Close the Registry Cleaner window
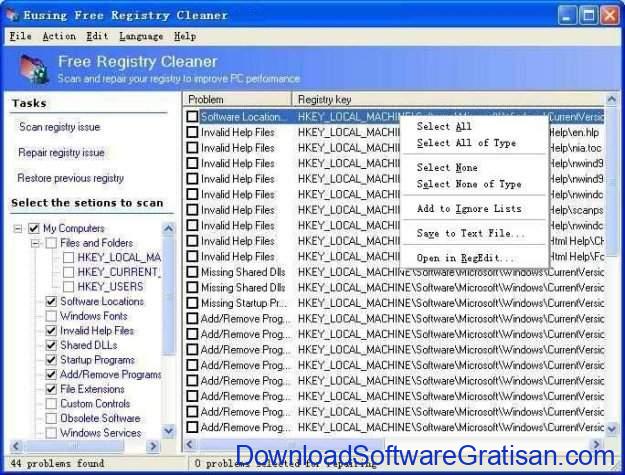 [610, 16]
